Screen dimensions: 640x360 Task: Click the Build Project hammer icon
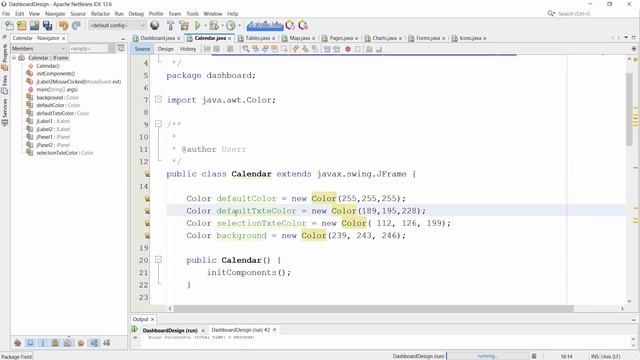coord(171,25)
